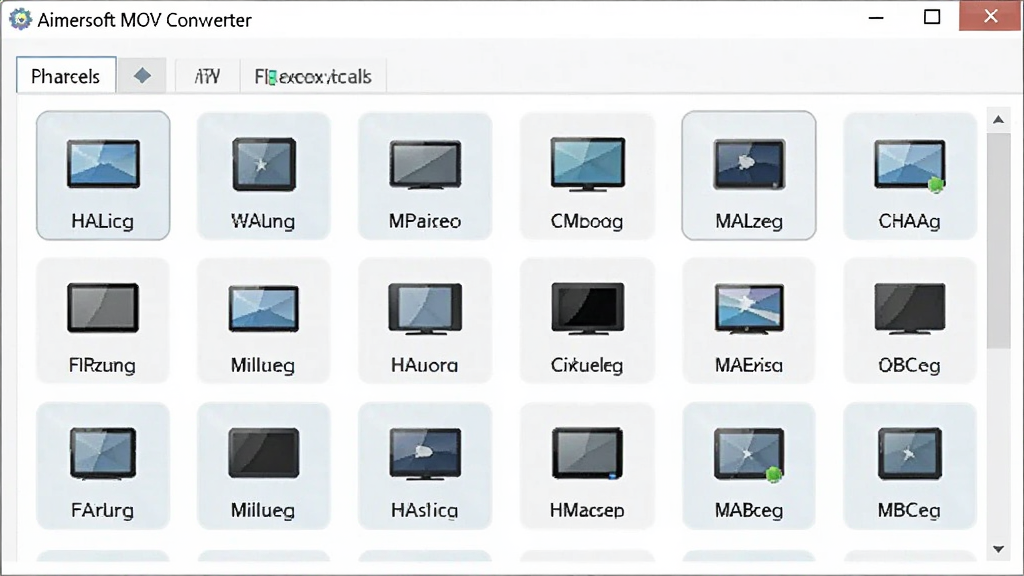The width and height of the screenshot is (1024, 576).
Task: Click the scrollbar down arrow
Action: tap(999, 549)
